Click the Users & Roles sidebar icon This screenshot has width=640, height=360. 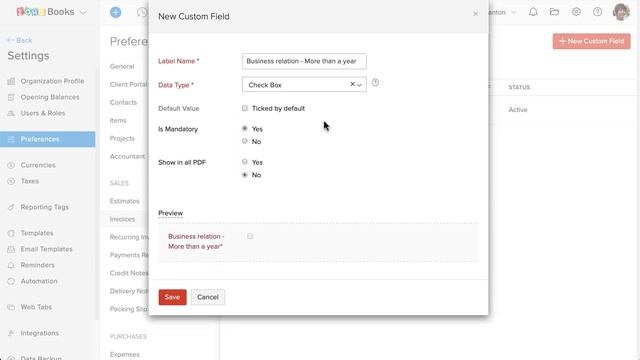coord(11,113)
